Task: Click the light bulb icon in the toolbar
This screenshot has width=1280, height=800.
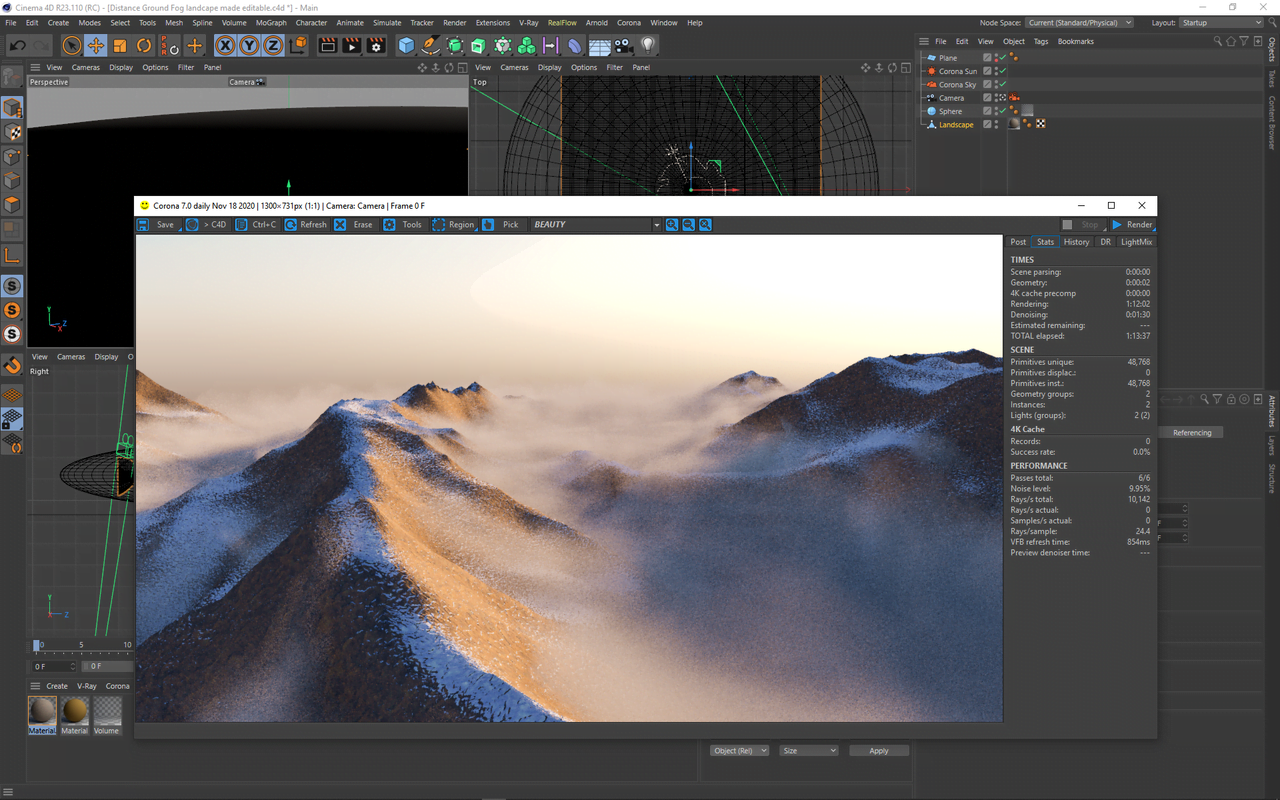Action: point(648,45)
